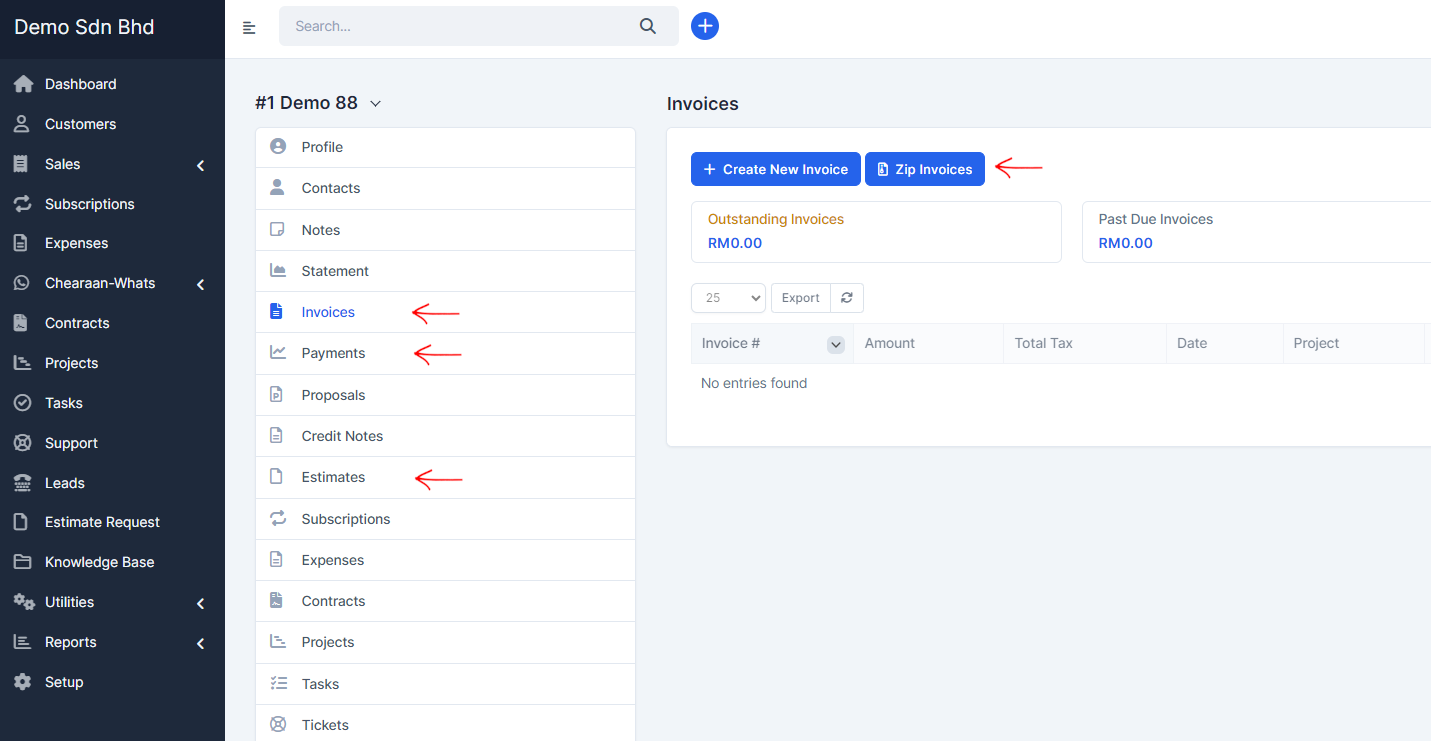
Task: Click the blue quick-create plus icon
Action: click(x=705, y=26)
